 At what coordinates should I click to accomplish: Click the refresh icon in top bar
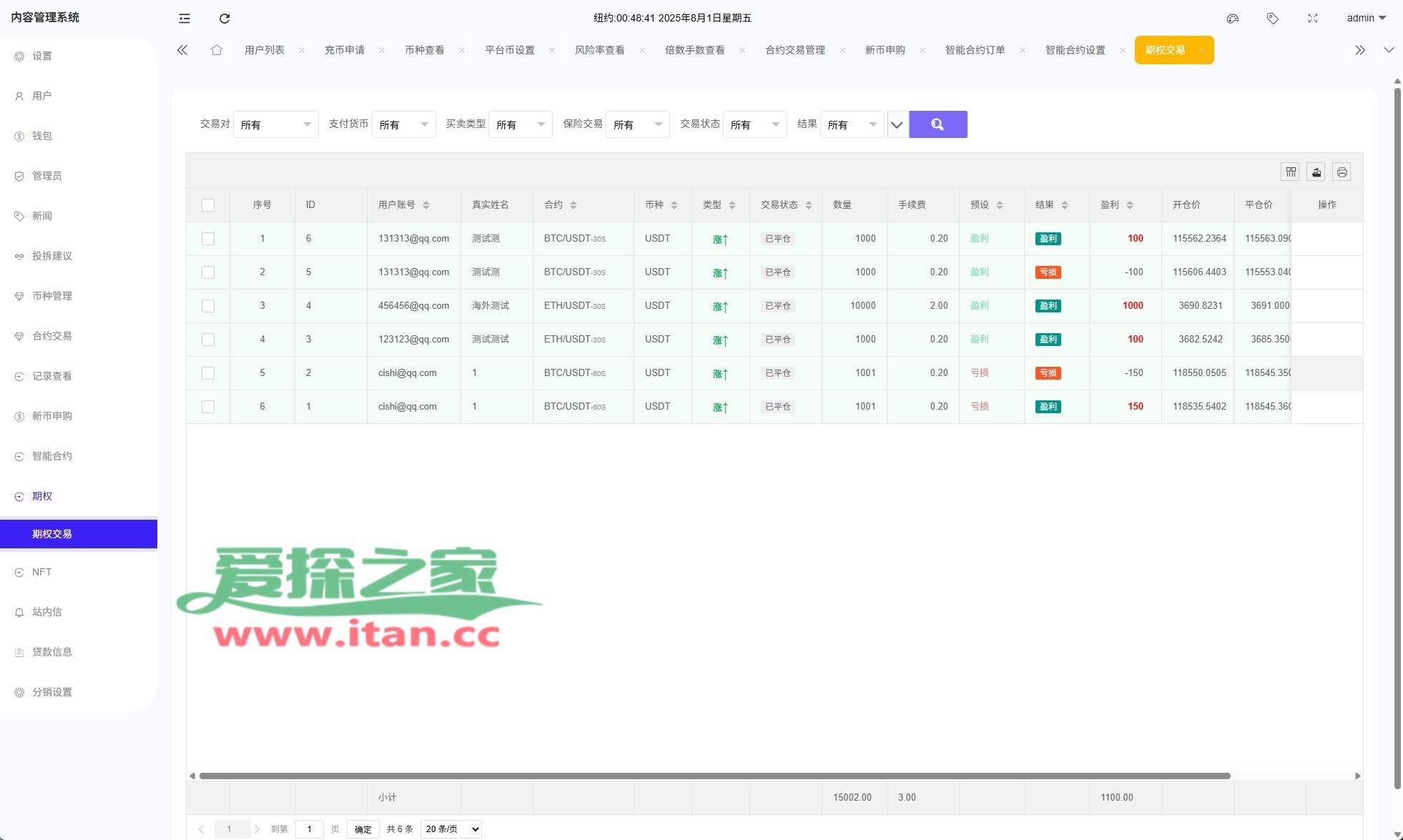(x=225, y=19)
